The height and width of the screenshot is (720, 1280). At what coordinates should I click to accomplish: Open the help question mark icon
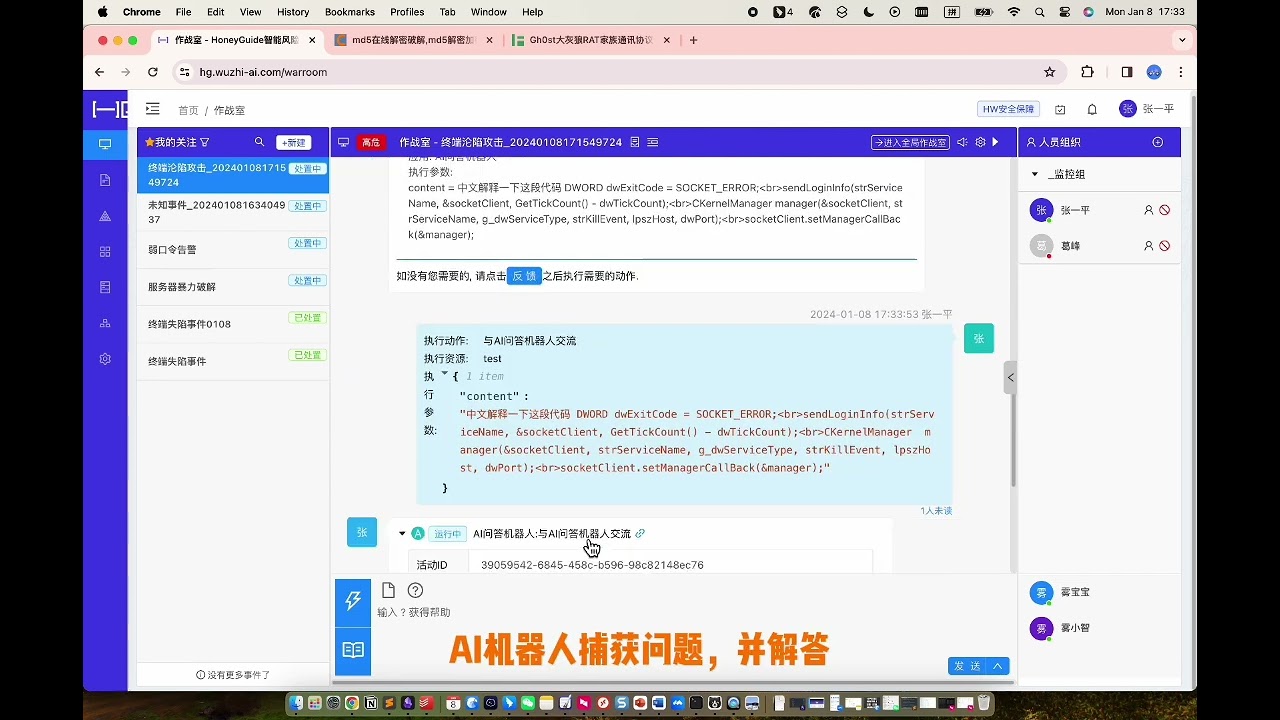point(415,590)
